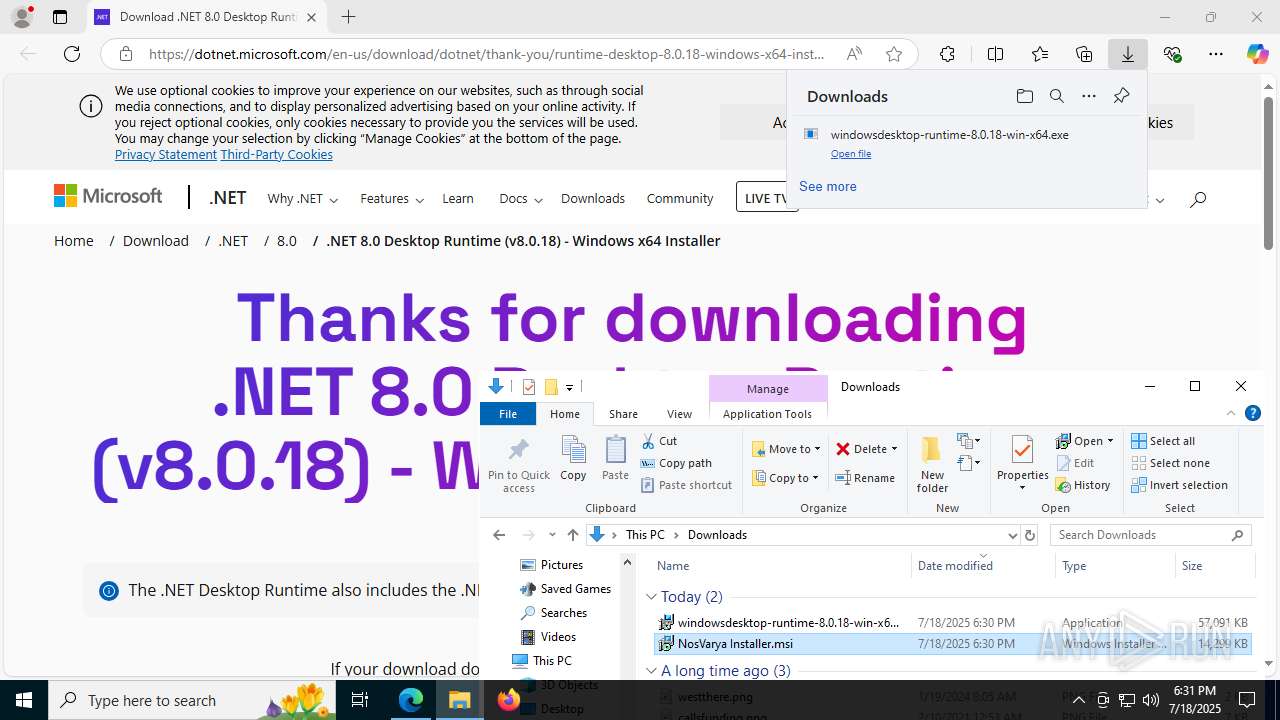
Task: Open the Open button dropdown arrow
Action: pyautogui.click(x=1110, y=441)
